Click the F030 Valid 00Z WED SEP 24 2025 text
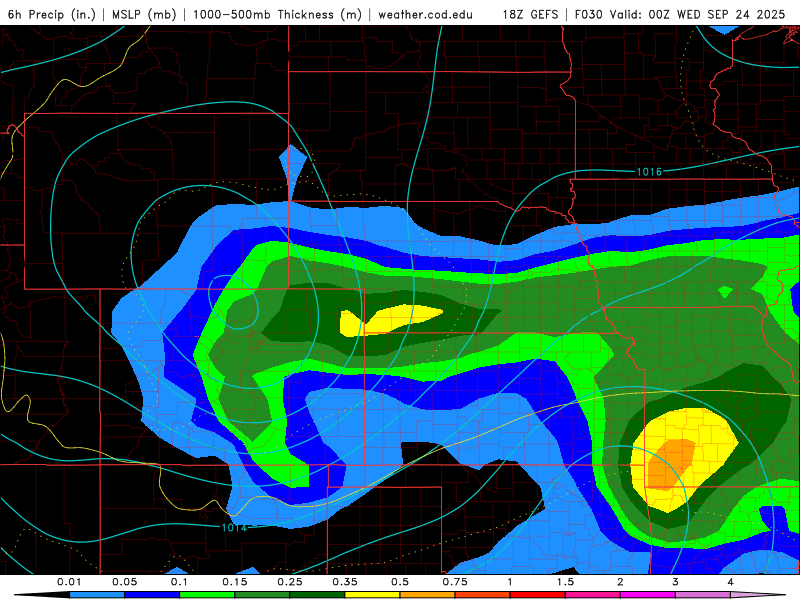The height and width of the screenshot is (600, 800). (x=680, y=14)
